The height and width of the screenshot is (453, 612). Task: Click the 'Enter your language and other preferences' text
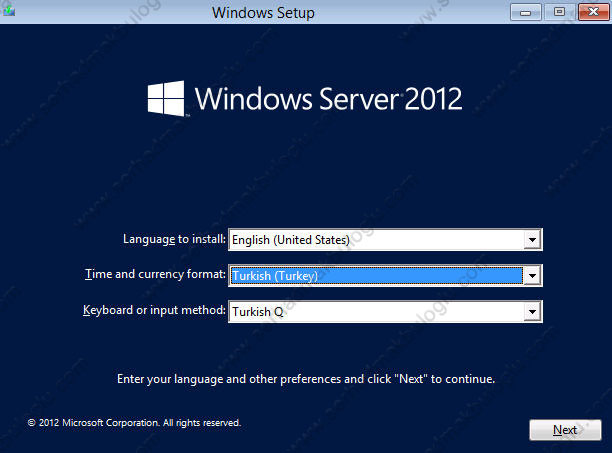coord(306,379)
